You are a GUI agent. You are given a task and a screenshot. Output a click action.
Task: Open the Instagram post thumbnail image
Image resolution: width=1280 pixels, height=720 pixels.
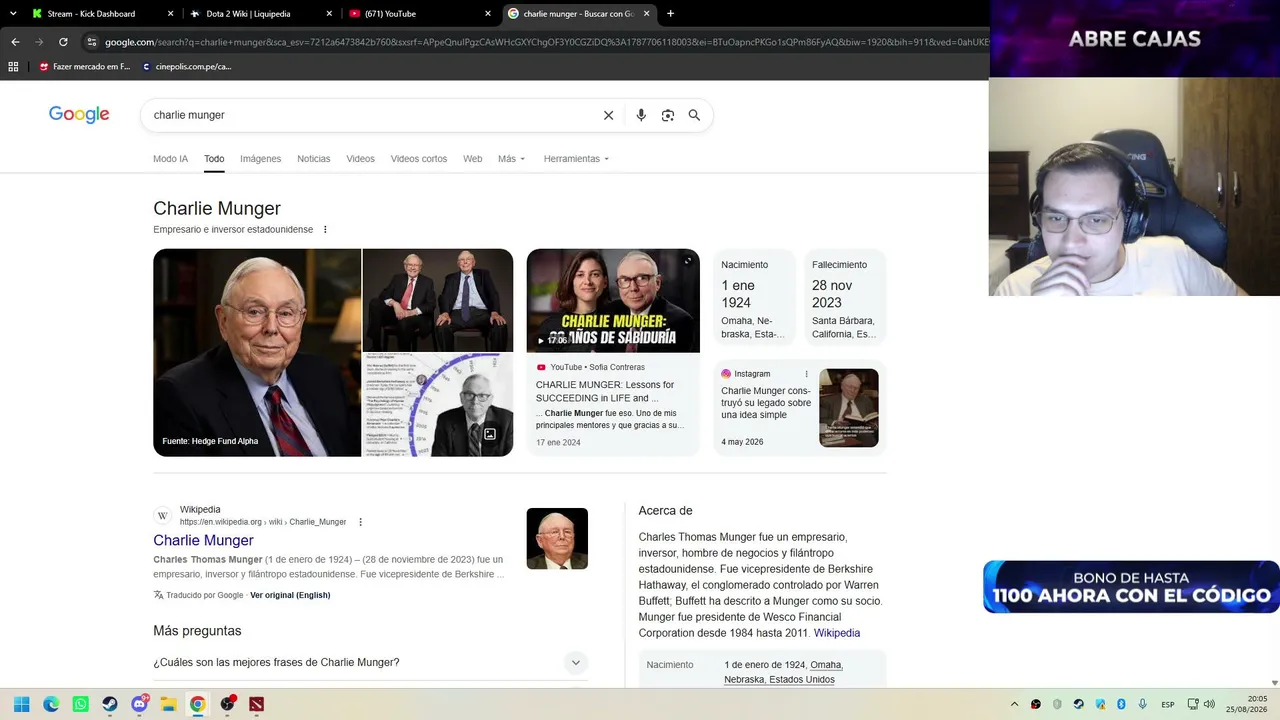(849, 408)
